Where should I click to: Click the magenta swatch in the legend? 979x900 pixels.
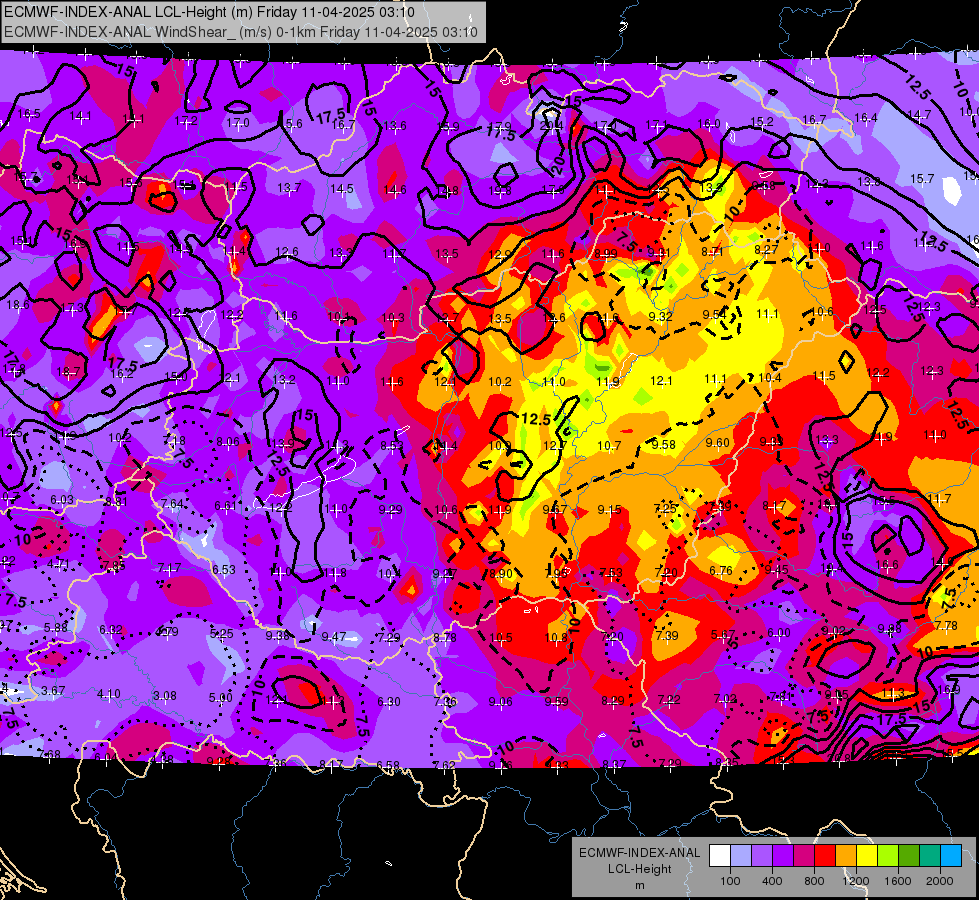tap(804, 856)
